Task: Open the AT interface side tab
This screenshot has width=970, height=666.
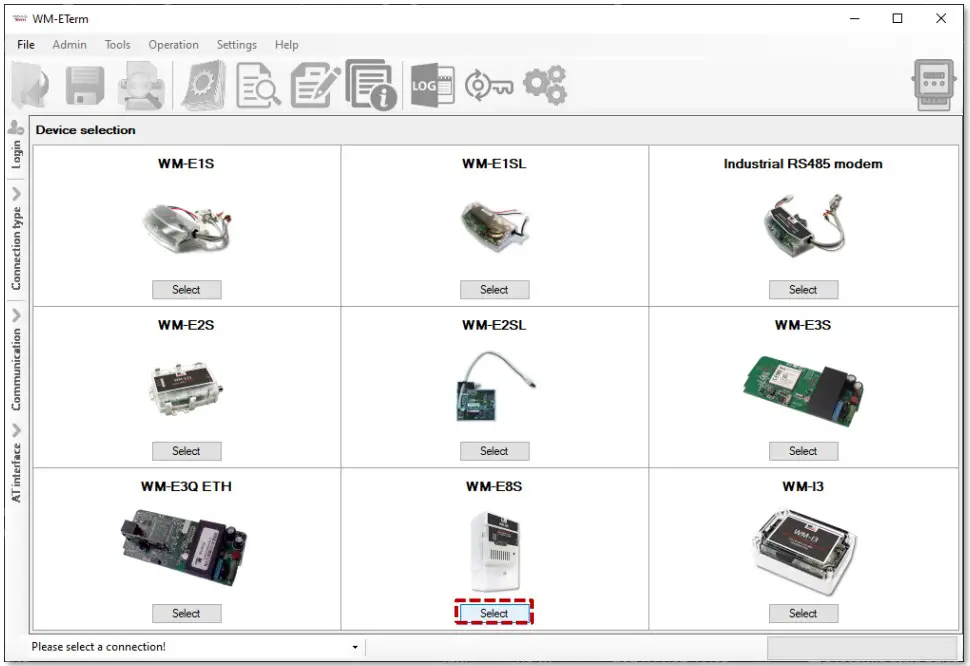Action: (16, 472)
